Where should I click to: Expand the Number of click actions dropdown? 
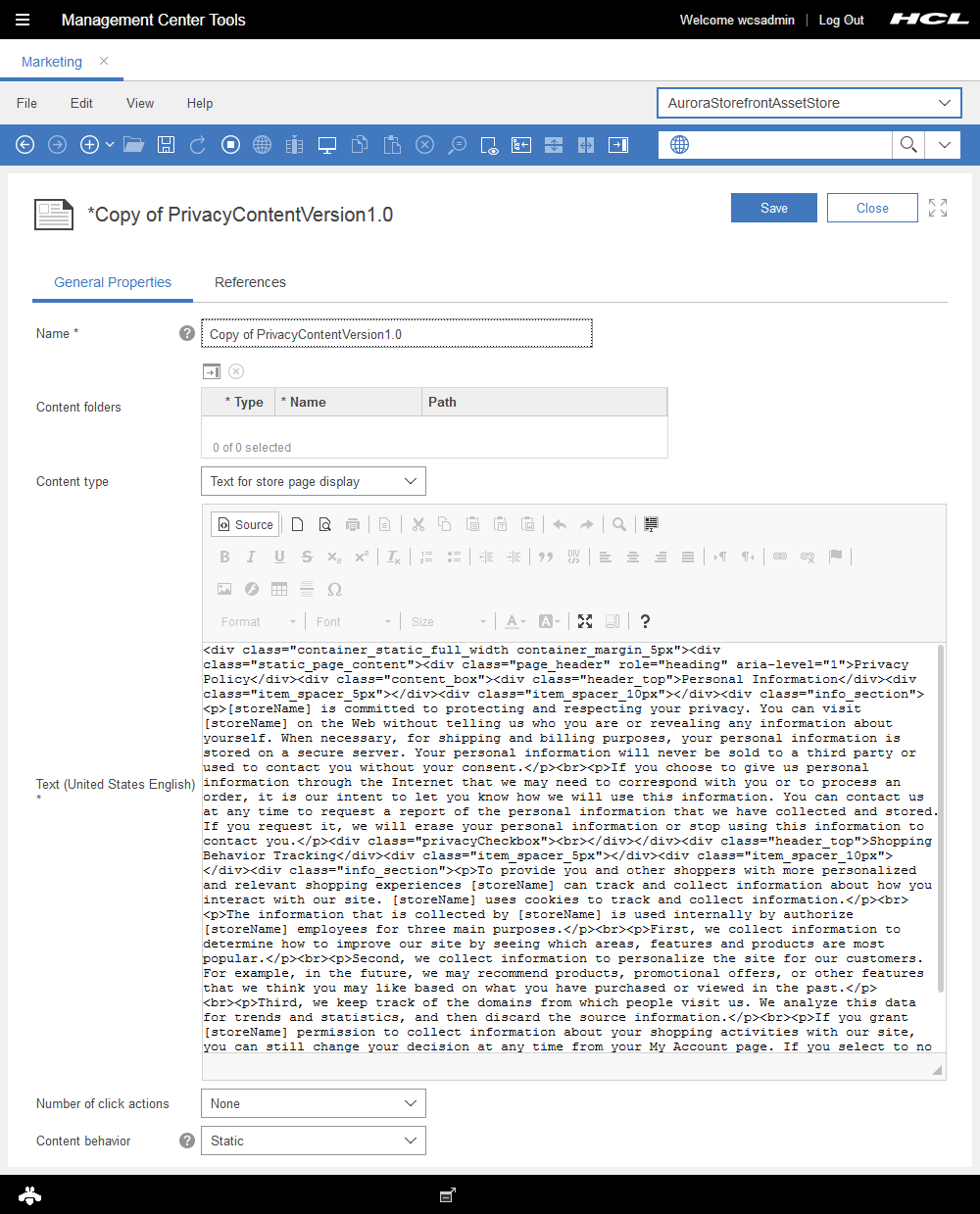(x=313, y=1102)
